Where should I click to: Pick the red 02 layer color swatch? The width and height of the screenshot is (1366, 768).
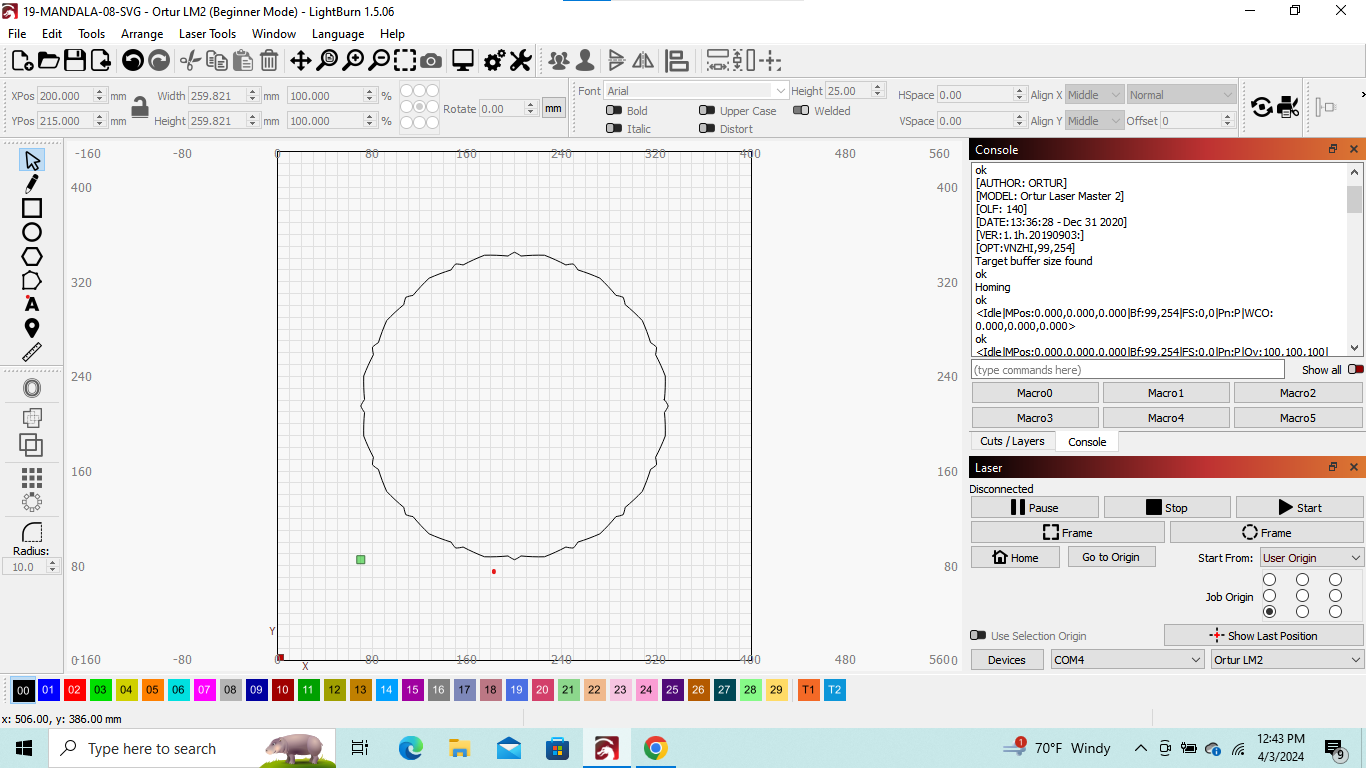(x=75, y=690)
